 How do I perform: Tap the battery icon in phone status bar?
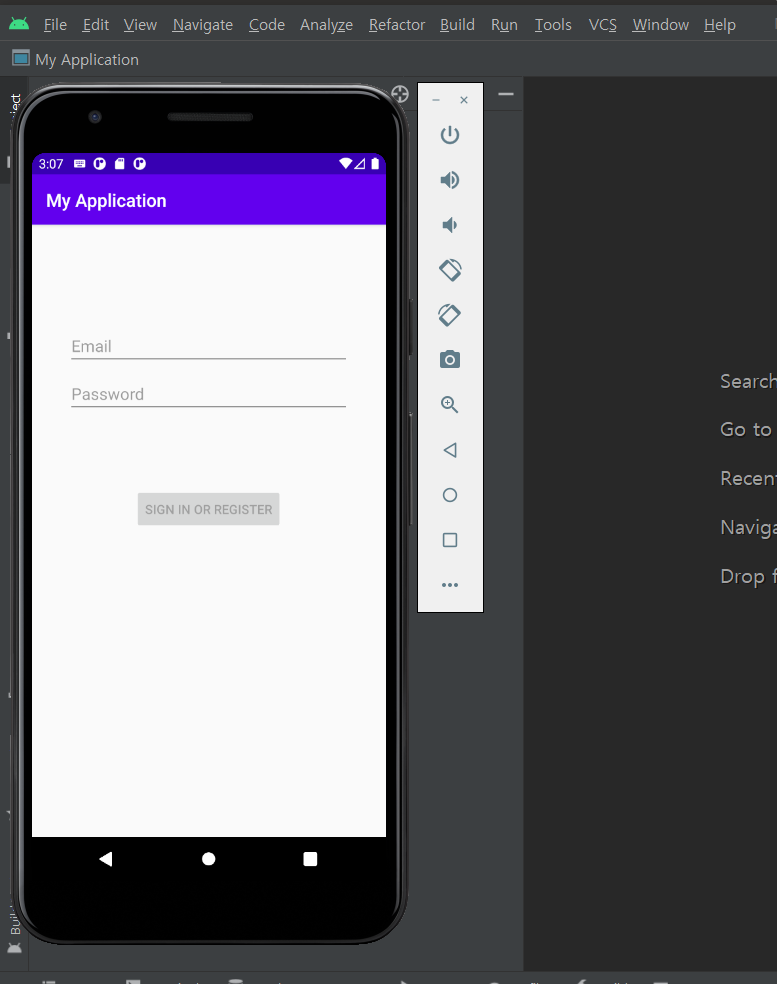pyautogui.click(x=375, y=163)
